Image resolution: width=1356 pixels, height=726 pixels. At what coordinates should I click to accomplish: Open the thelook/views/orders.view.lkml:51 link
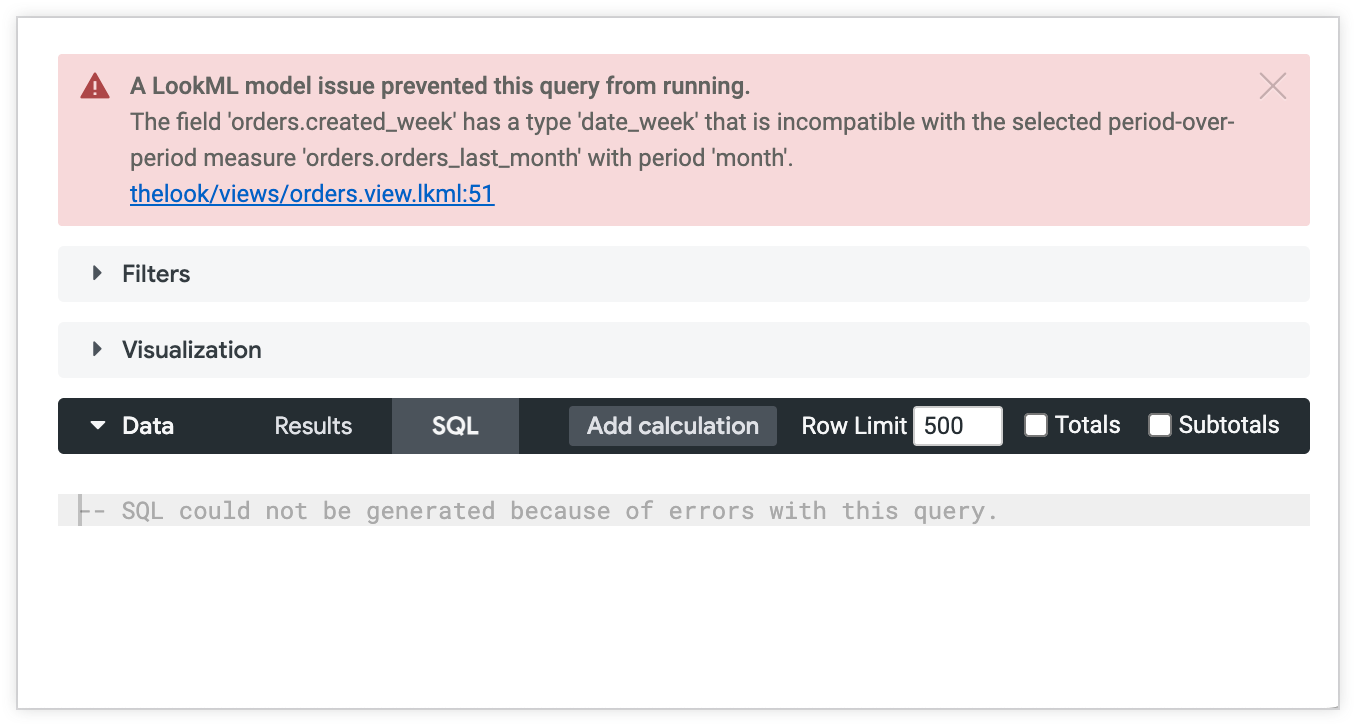[312, 194]
